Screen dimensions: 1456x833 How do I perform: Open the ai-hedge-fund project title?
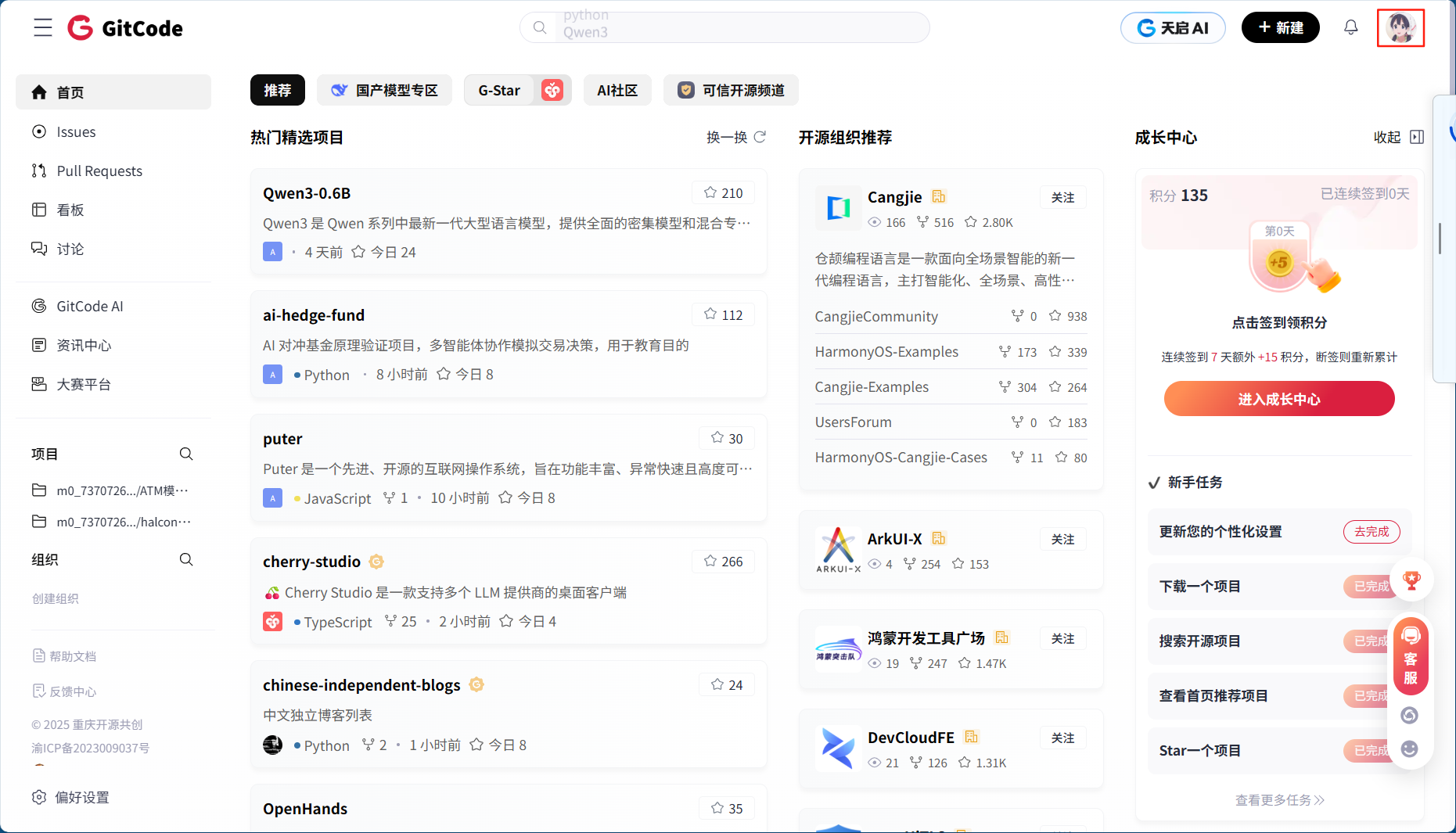point(314,315)
